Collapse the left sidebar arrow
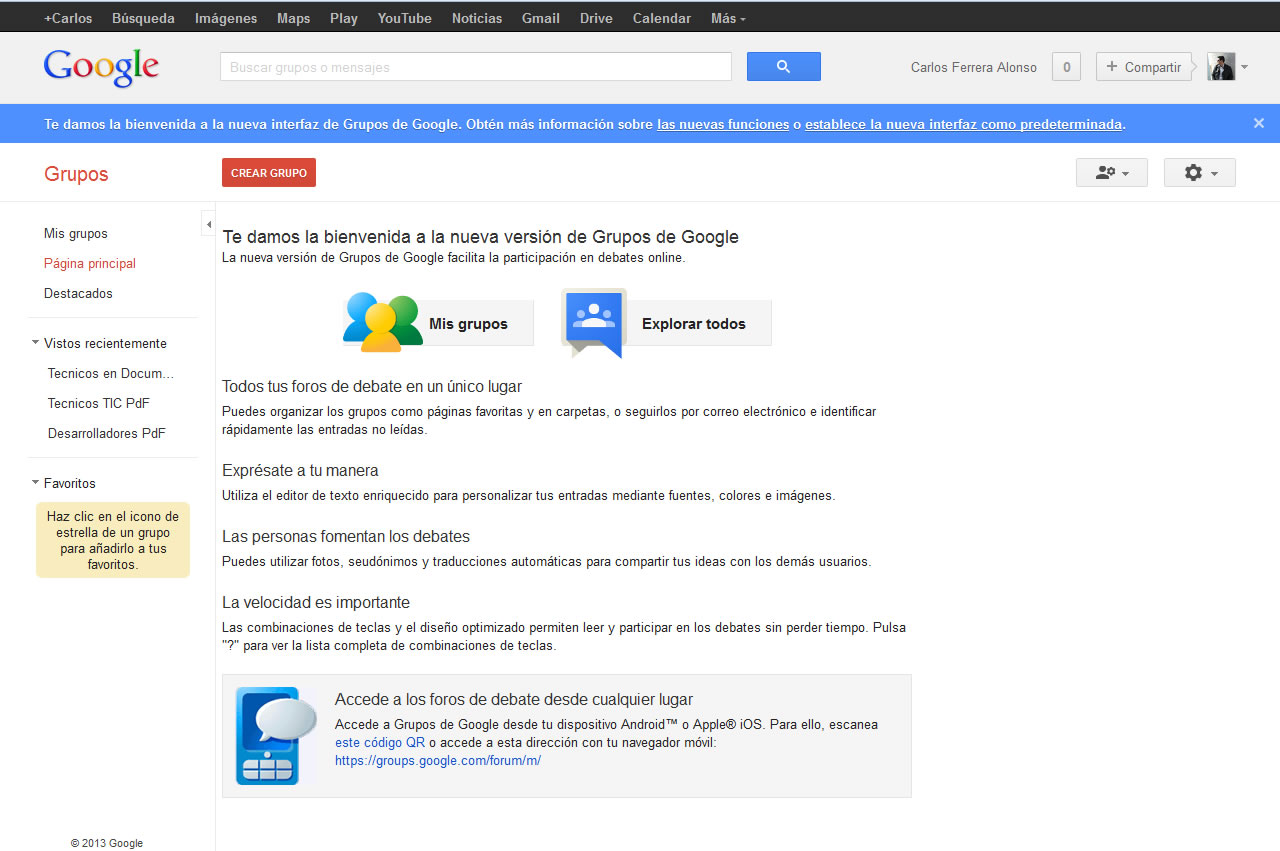Screen dimensions: 1280x851 tap(208, 224)
